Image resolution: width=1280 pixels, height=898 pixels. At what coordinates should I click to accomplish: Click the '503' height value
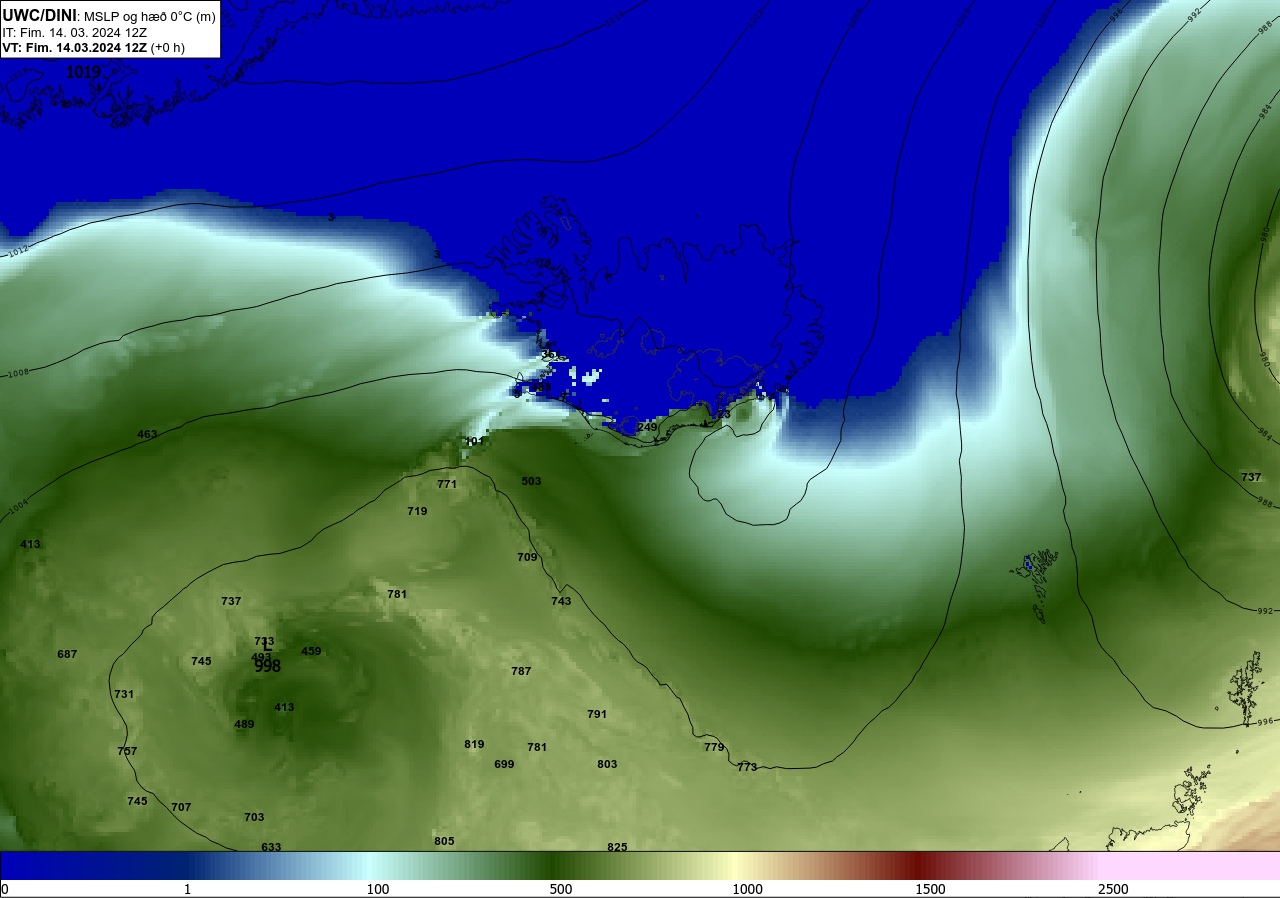pos(531,481)
